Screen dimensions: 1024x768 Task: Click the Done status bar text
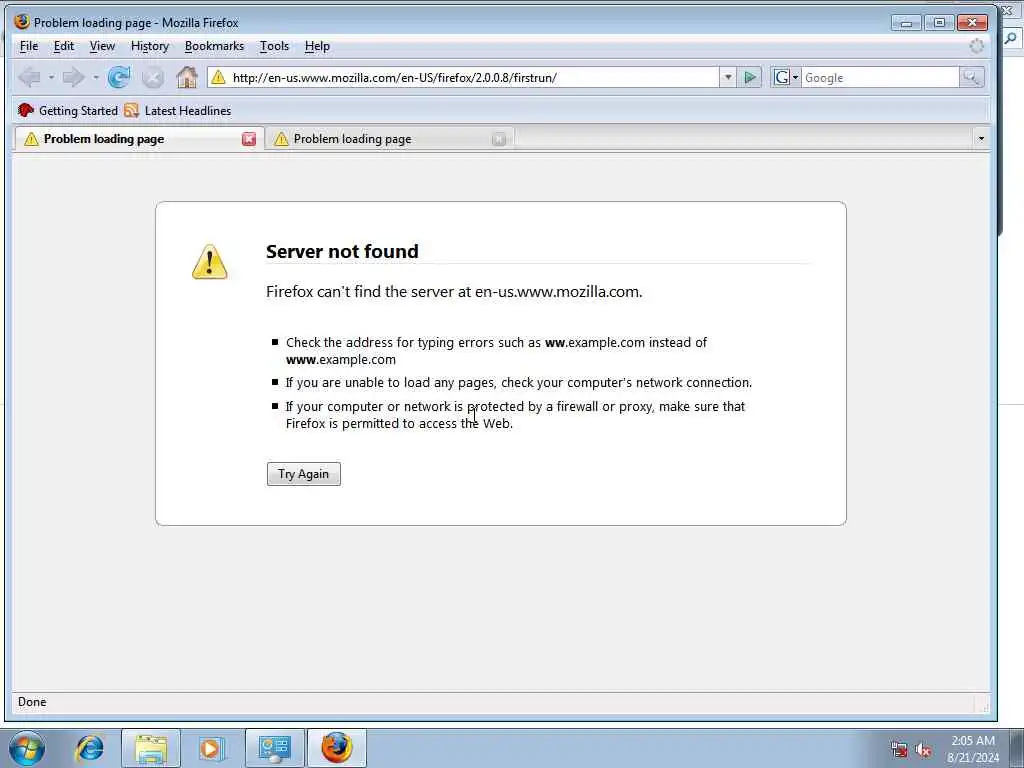(32, 702)
